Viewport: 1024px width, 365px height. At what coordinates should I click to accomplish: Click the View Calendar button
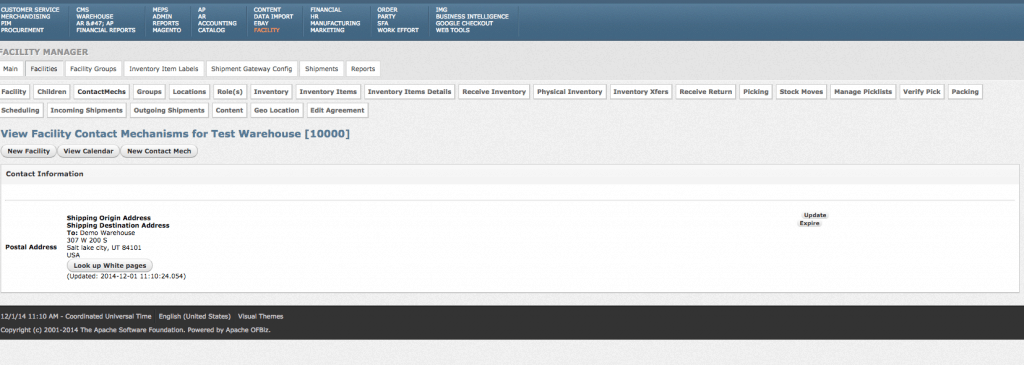coord(88,151)
